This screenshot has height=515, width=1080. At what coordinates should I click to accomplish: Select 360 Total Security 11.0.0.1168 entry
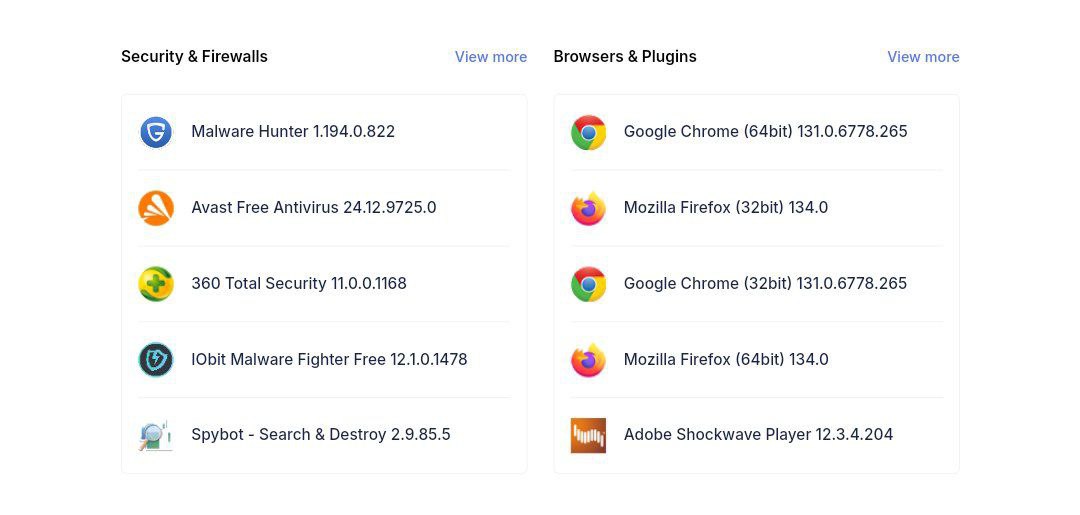299,283
